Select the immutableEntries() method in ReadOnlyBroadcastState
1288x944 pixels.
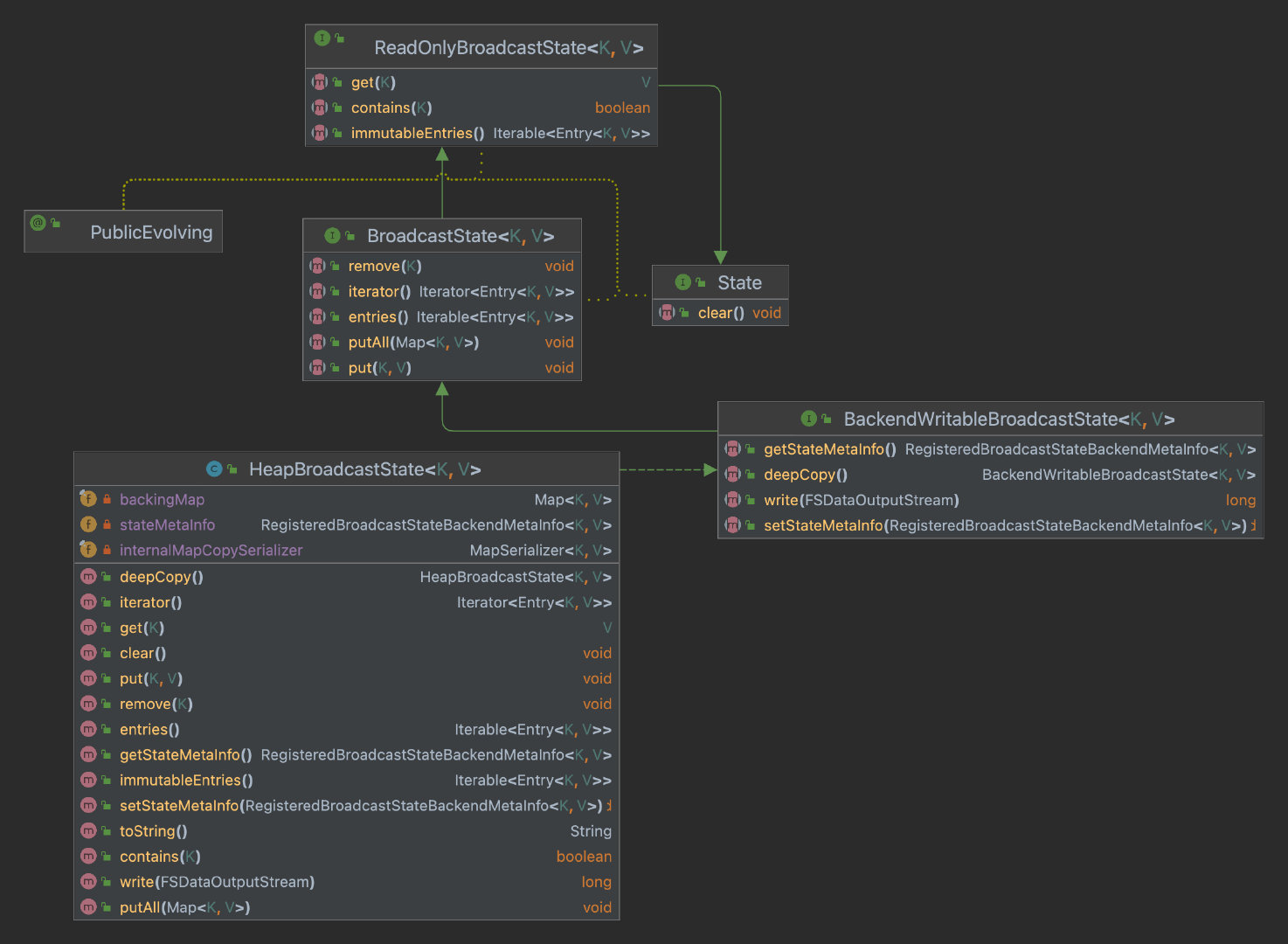[x=417, y=133]
